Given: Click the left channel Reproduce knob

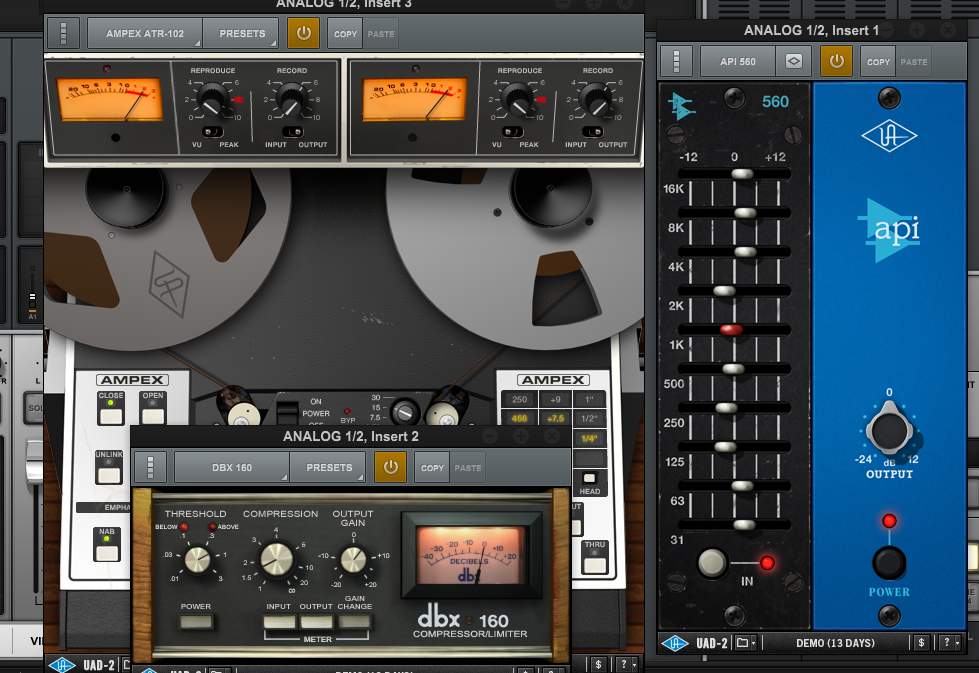Looking at the screenshot, I should (213, 100).
